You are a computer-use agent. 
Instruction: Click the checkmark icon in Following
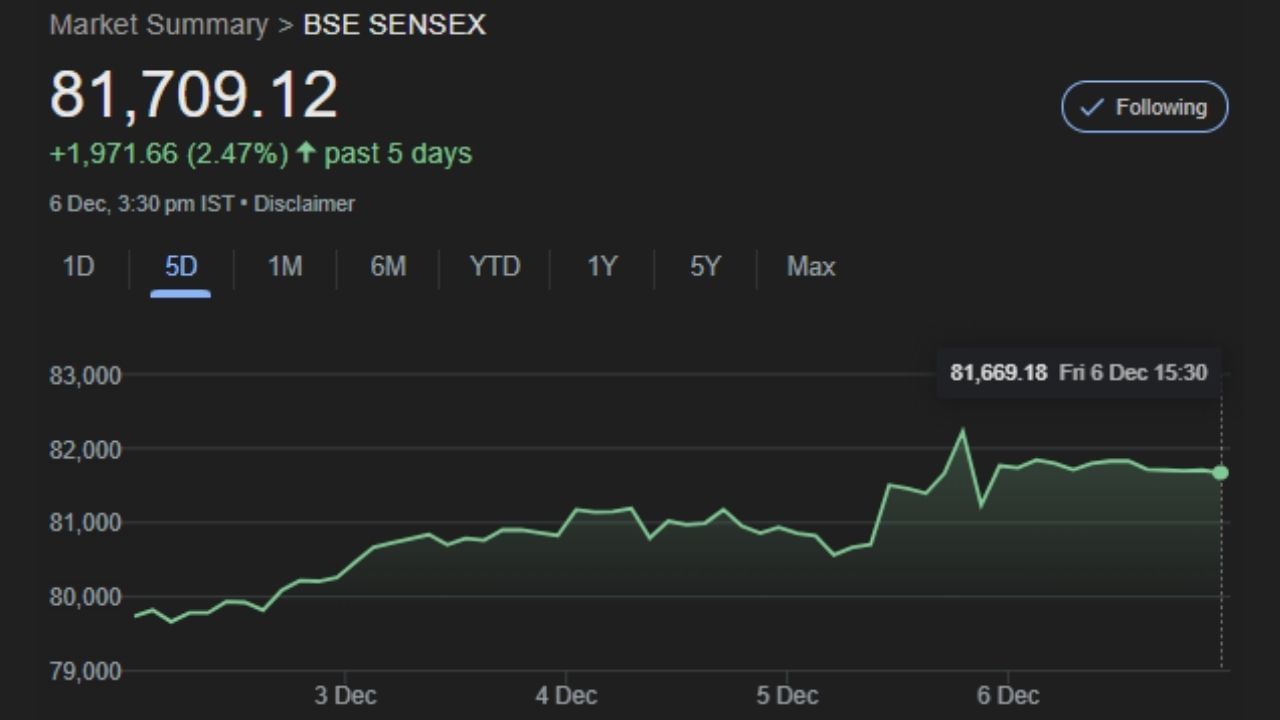pos(1093,107)
